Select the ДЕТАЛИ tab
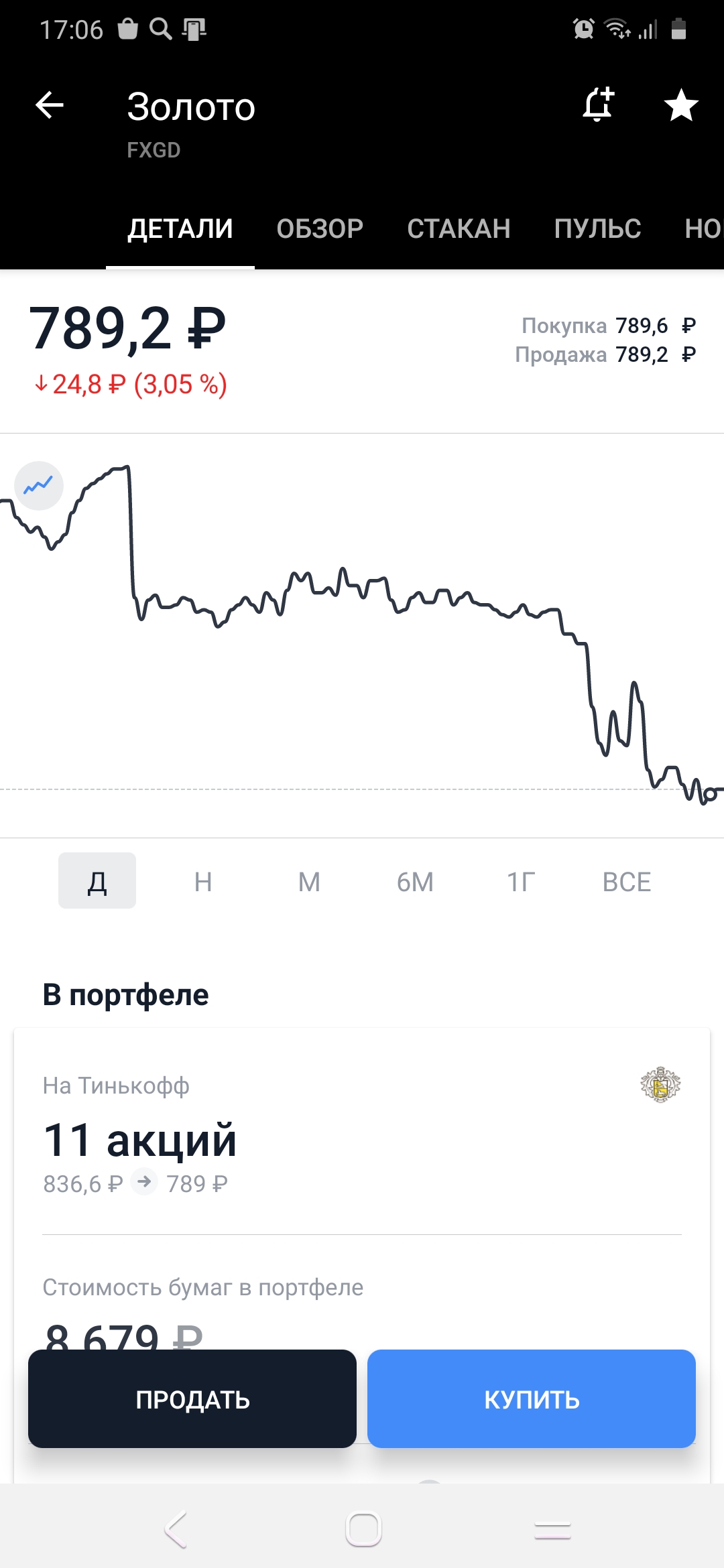724x1568 pixels. coord(180,228)
